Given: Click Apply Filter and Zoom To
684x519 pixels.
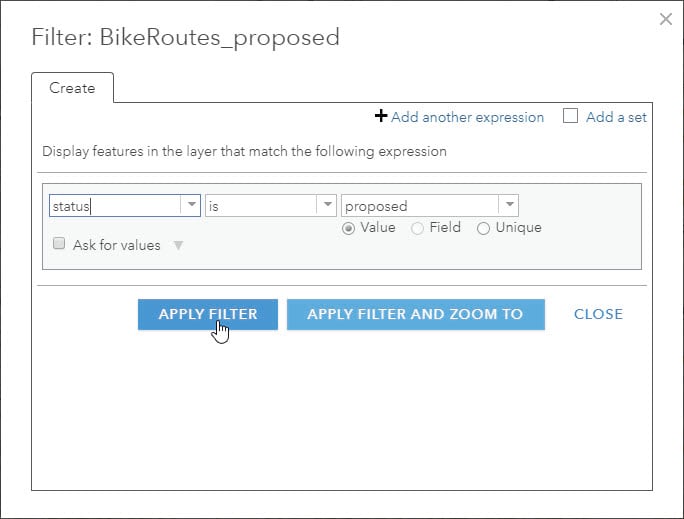Looking at the screenshot, I should tap(416, 314).
